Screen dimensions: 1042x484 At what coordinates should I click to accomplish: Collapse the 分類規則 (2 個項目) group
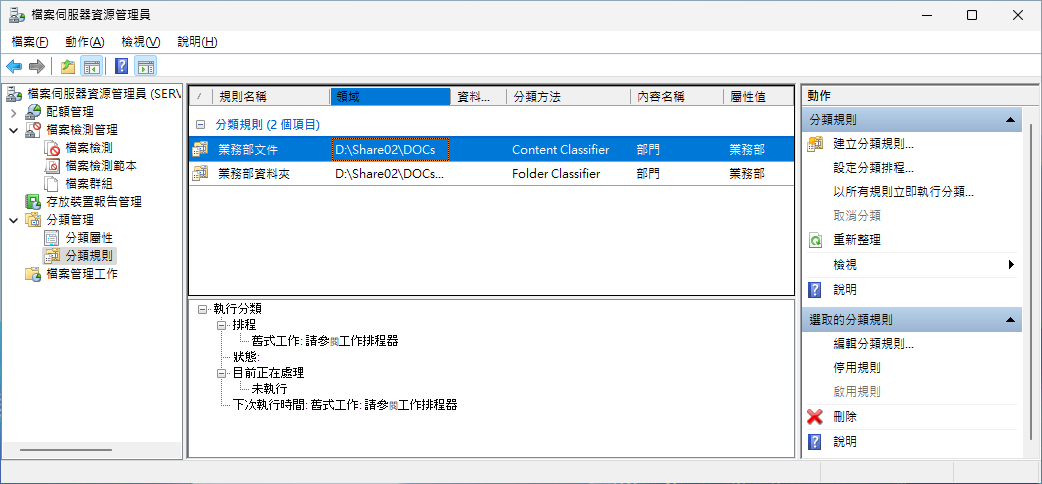[x=199, y=124]
